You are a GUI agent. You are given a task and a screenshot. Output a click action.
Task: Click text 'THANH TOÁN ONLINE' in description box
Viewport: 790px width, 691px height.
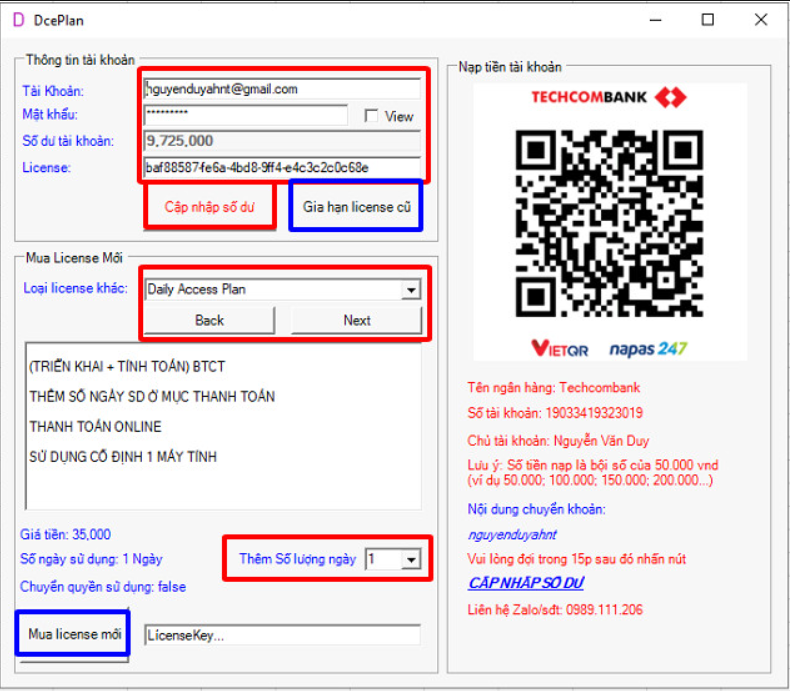[95, 427]
